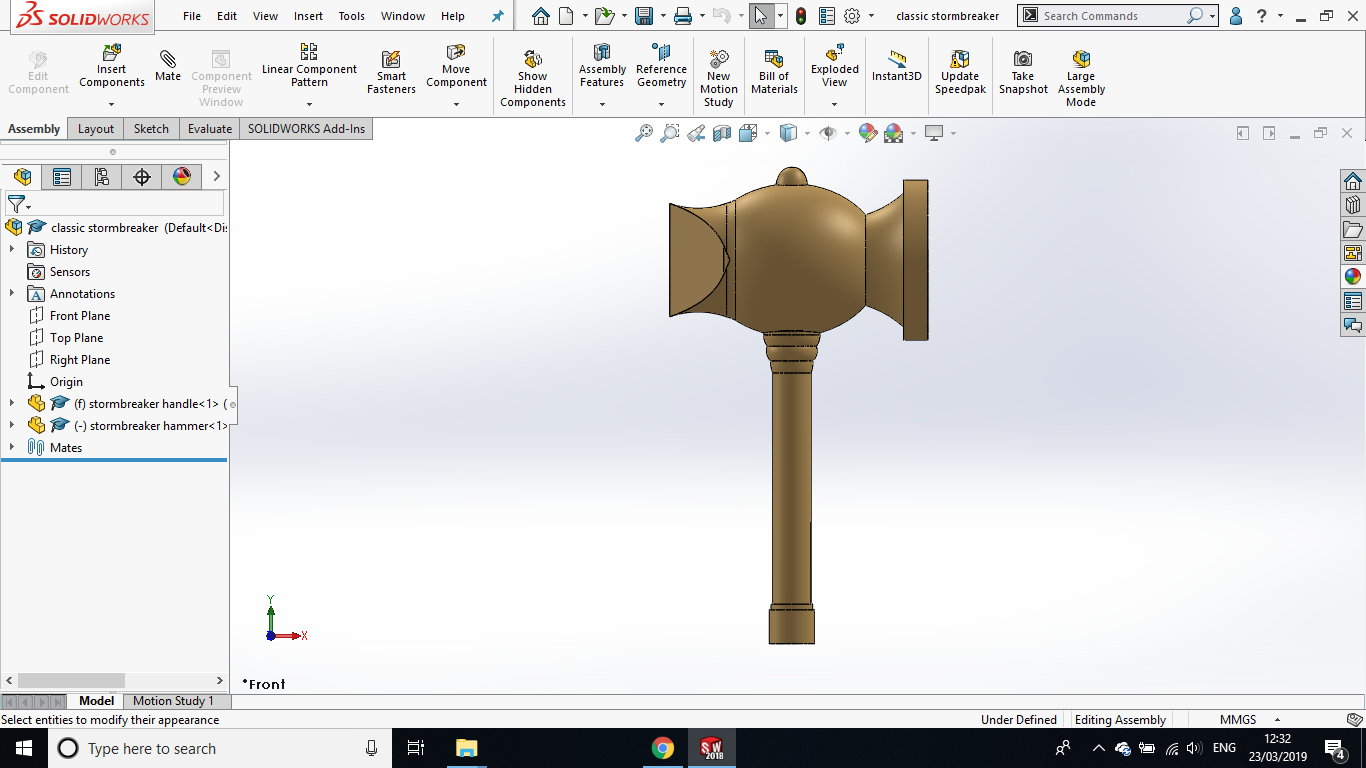The height and width of the screenshot is (768, 1366).
Task: Click the Save icon
Action: tap(644, 16)
